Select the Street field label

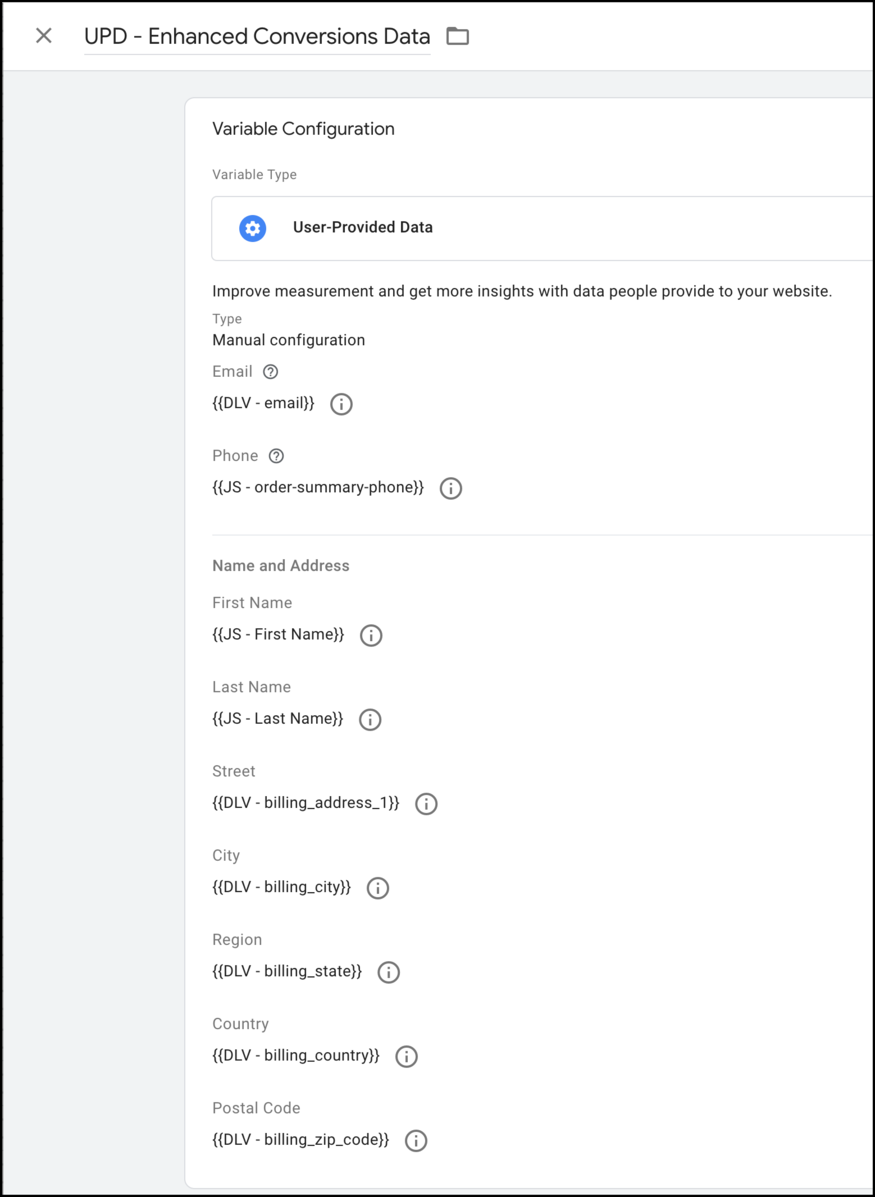[234, 771]
